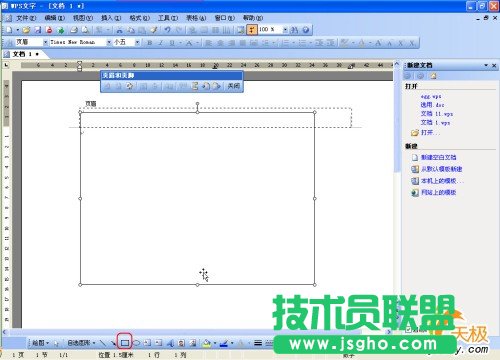The height and width of the screenshot is (360, 500).
Task: Select the Rectangle drawing tool
Action: coord(125,342)
